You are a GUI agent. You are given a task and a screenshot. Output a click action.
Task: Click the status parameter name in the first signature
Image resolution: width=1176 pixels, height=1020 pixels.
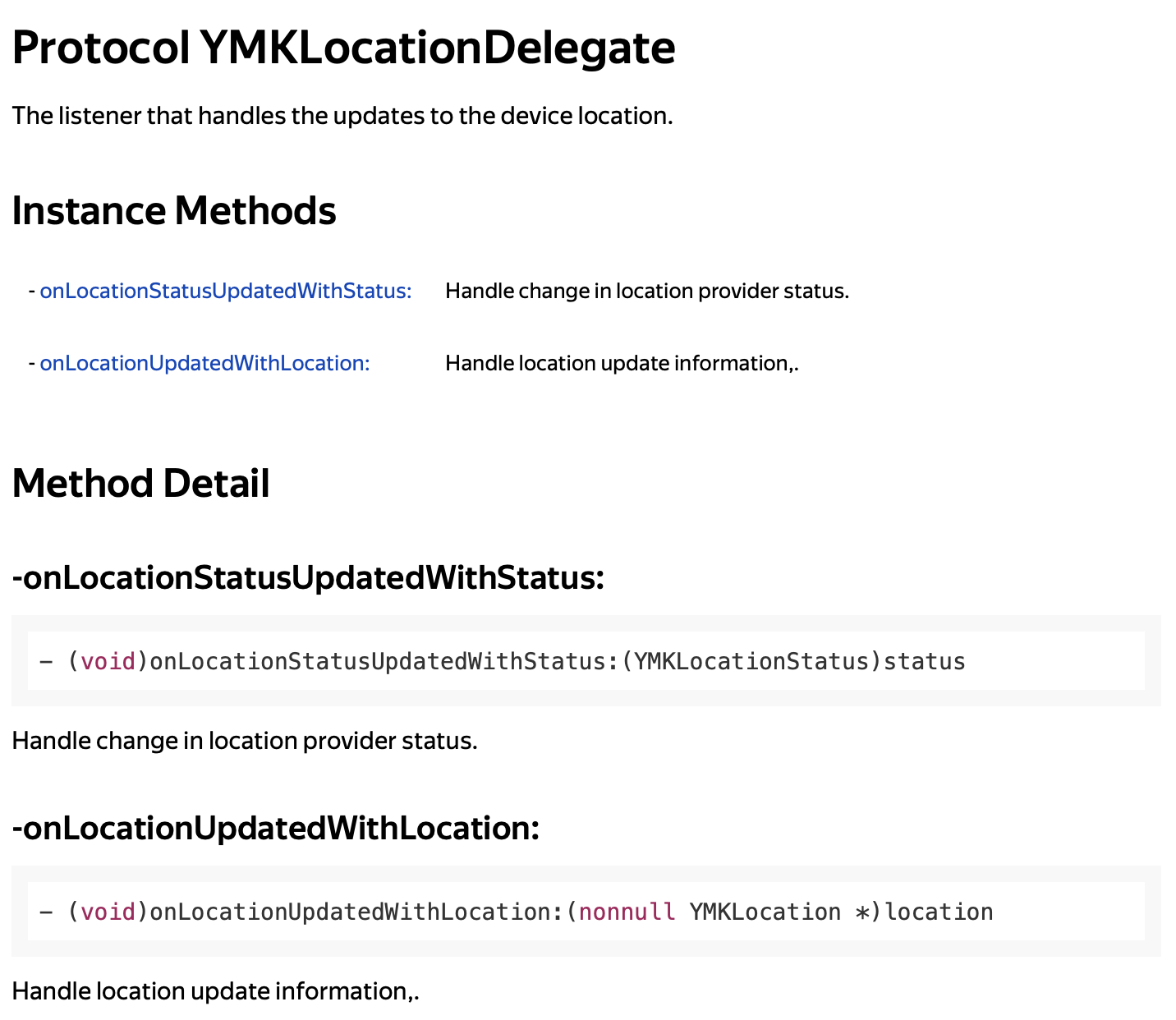[x=924, y=661]
